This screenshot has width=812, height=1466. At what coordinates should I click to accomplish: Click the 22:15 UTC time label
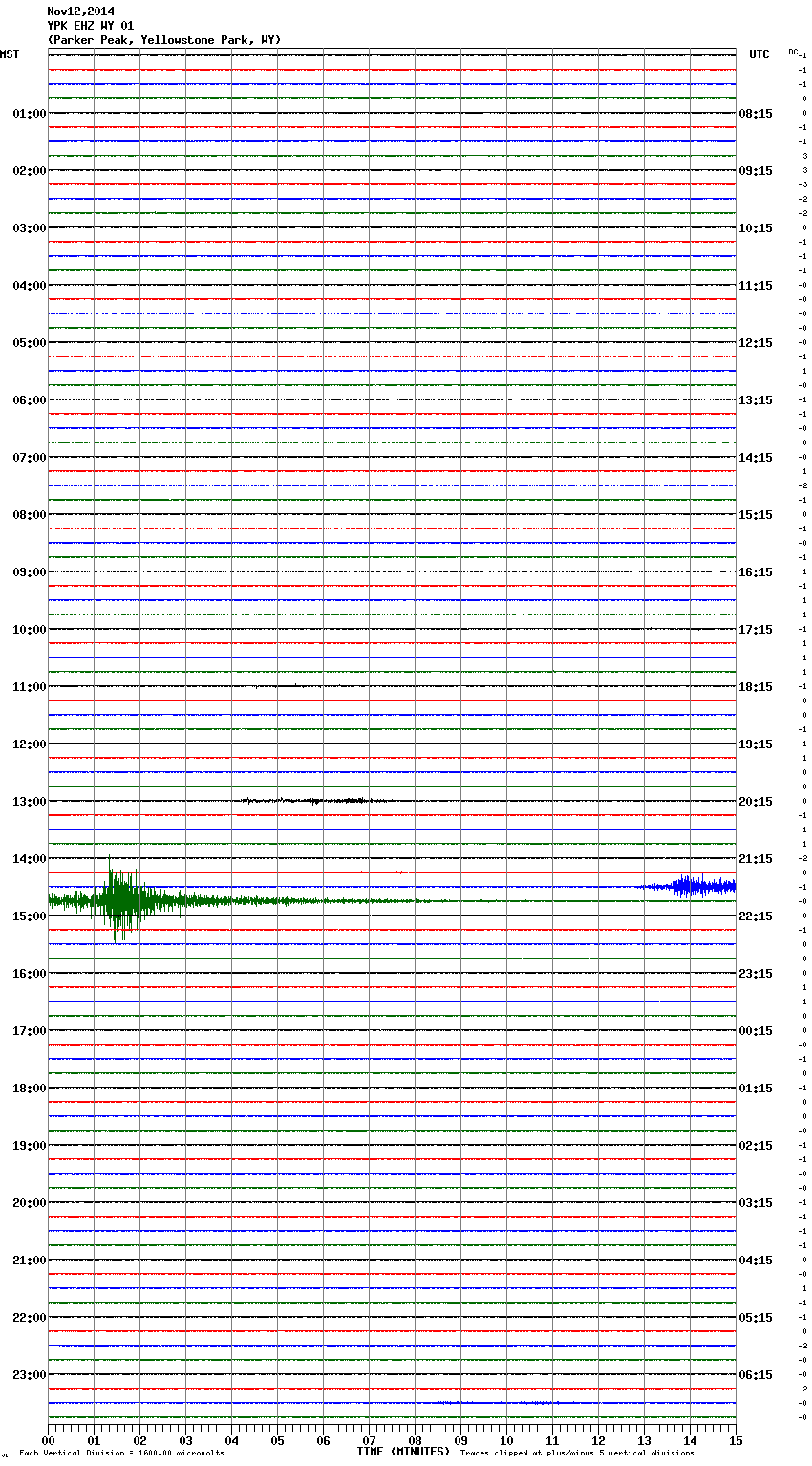tap(756, 916)
